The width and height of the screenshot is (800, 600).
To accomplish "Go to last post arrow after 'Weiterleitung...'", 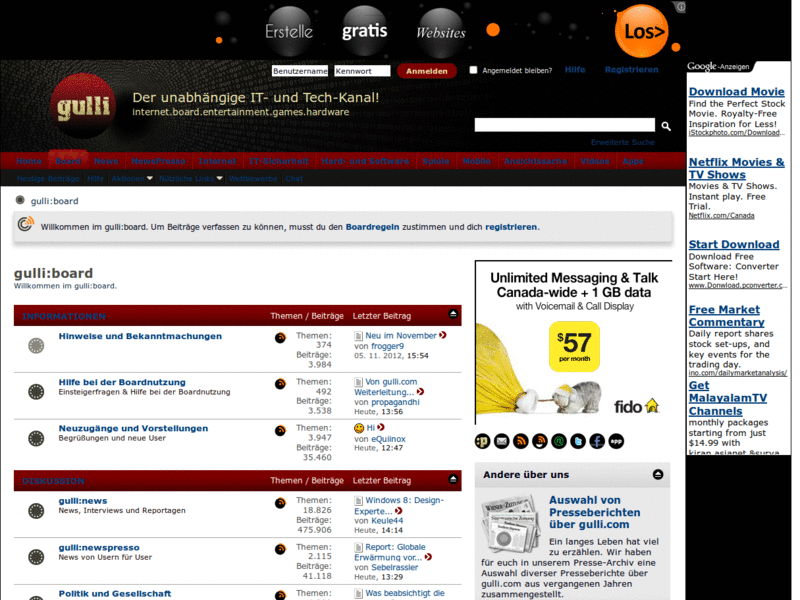I will click(420, 392).
